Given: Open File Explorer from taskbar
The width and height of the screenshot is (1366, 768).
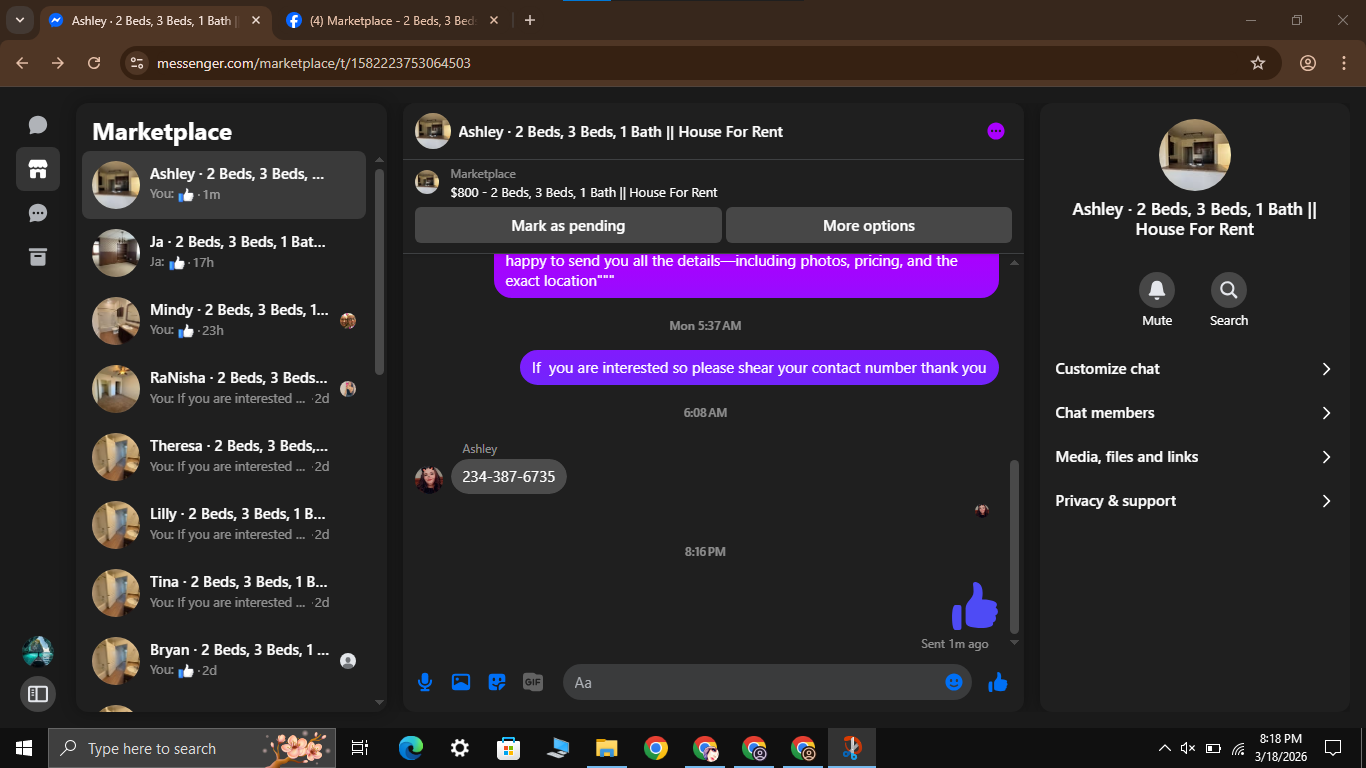Looking at the screenshot, I should pos(607,748).
